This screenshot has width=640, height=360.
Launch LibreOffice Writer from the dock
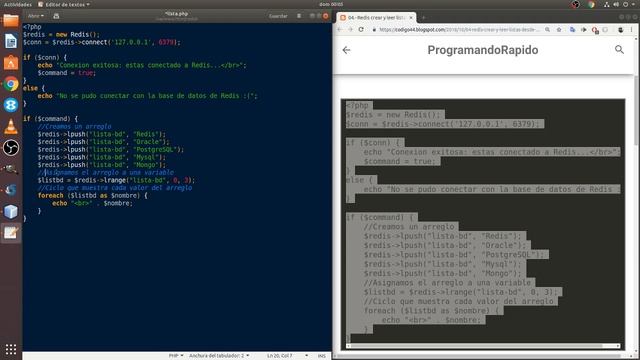[x=11, y=41]
